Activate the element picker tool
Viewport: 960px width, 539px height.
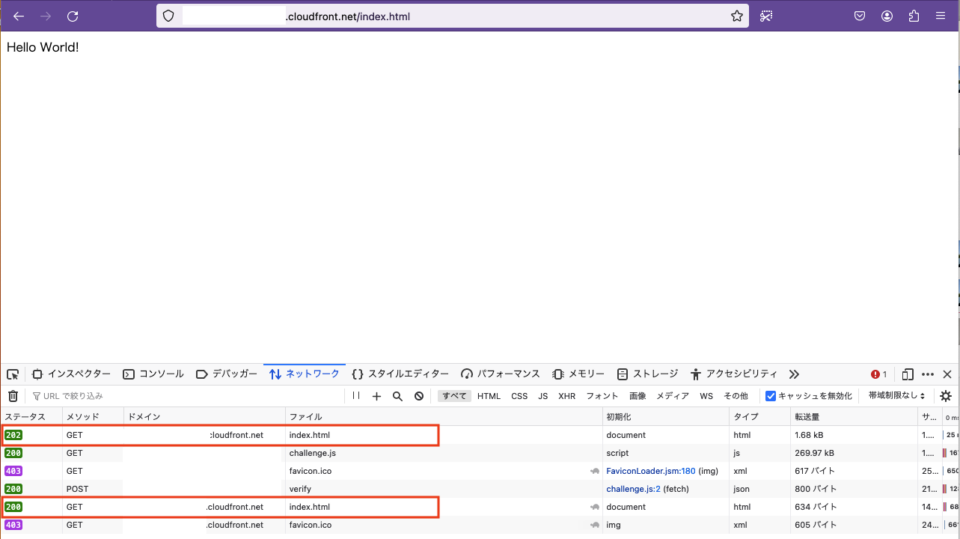[13, 374]
